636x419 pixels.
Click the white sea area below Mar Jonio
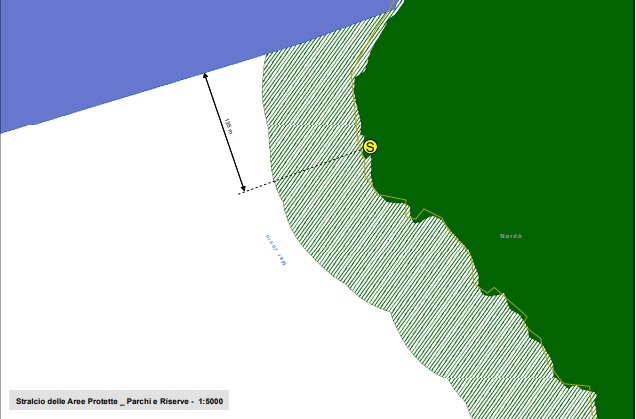pos(200,320)
